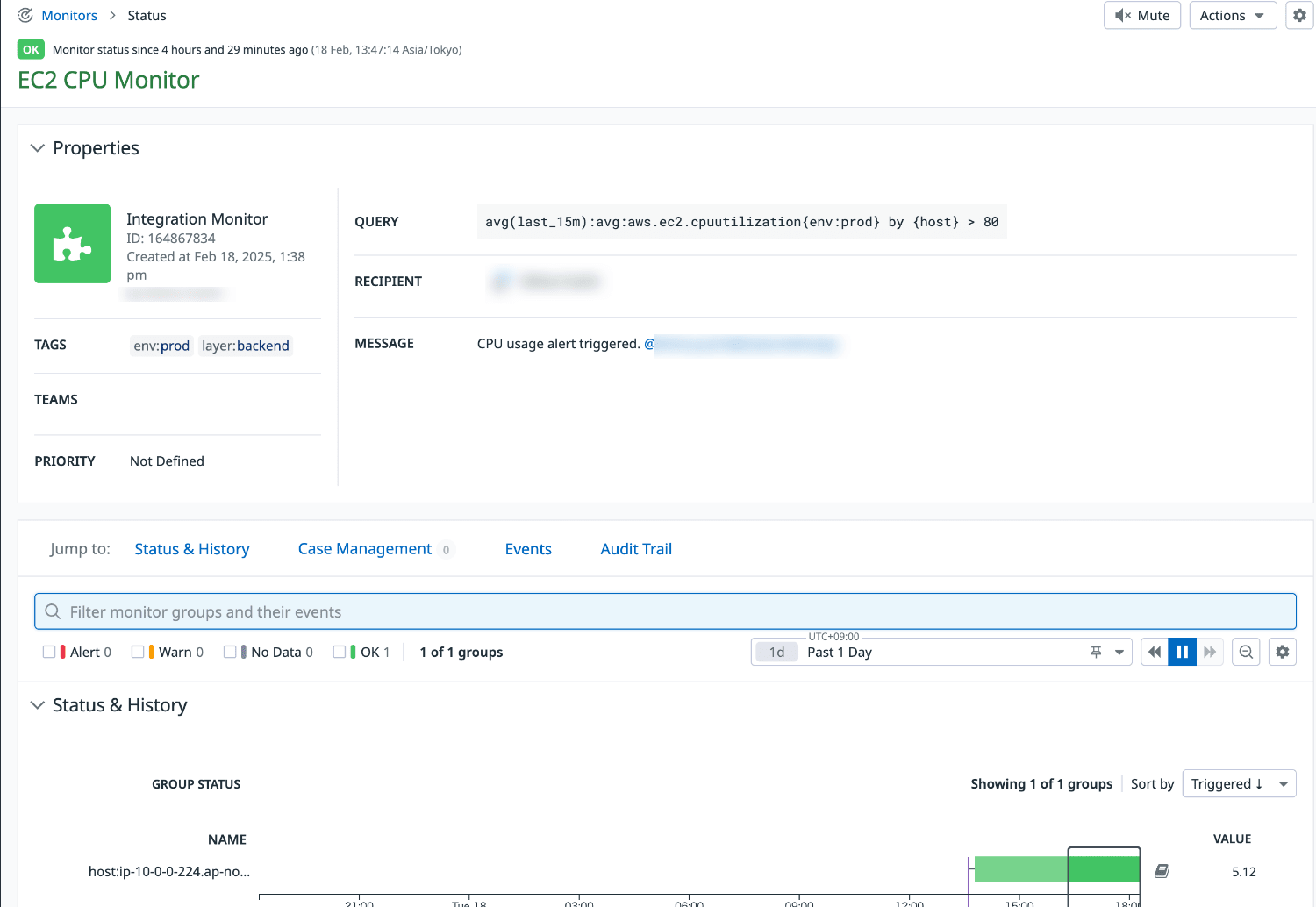Collapse the Status & History section
Image resolution: width=1316 pixels, height=907 pixels.
click(38, 705)
